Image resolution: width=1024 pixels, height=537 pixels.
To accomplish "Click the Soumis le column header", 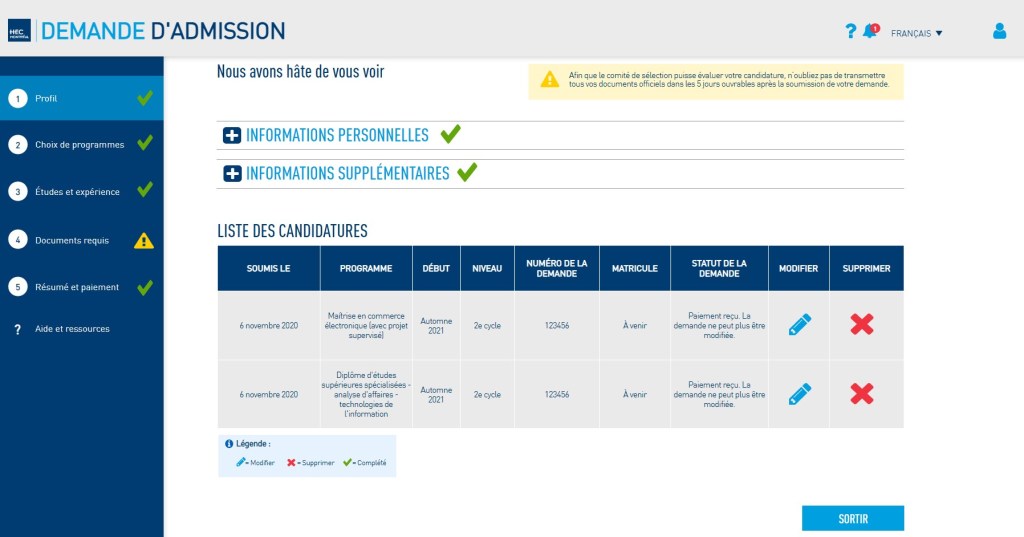I will (268, 268).
